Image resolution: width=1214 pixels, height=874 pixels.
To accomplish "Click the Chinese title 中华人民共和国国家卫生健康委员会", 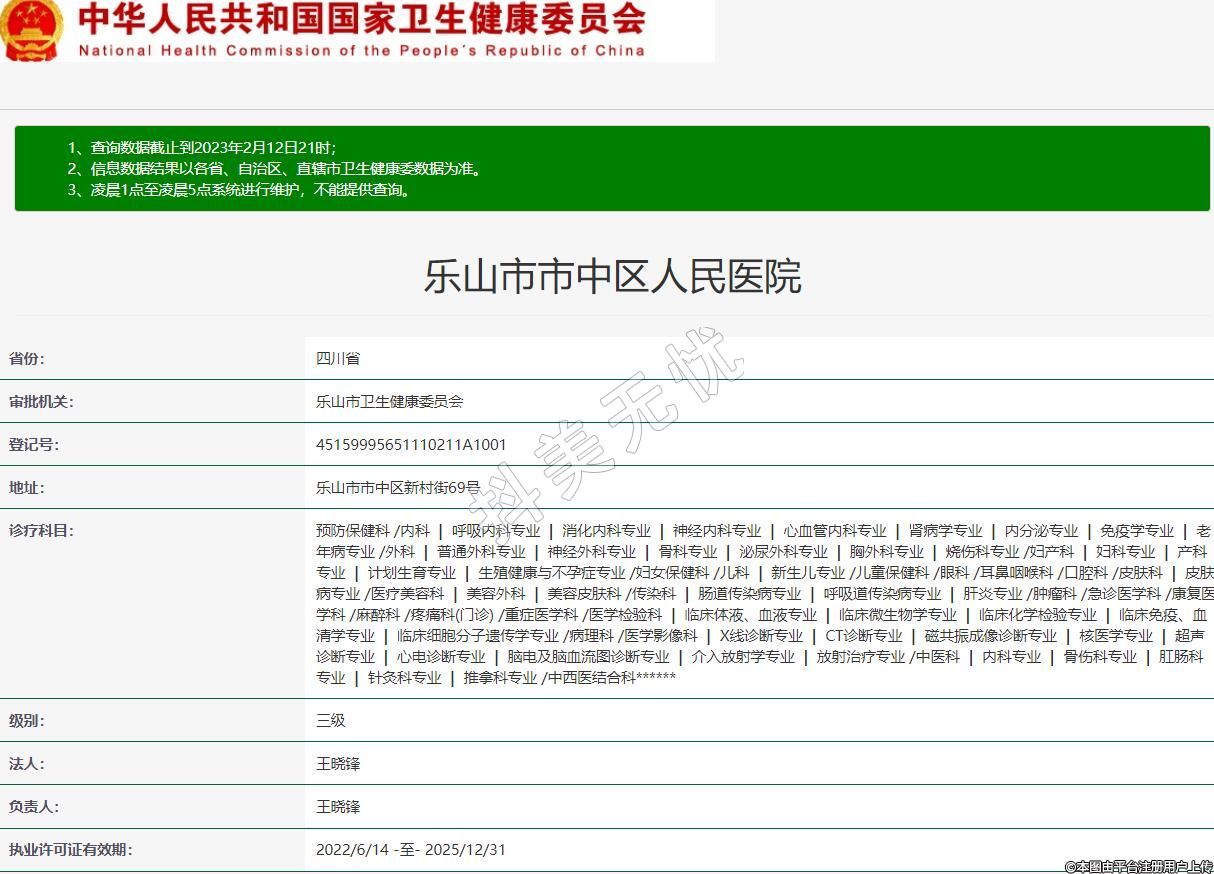I will pos(361,19).
